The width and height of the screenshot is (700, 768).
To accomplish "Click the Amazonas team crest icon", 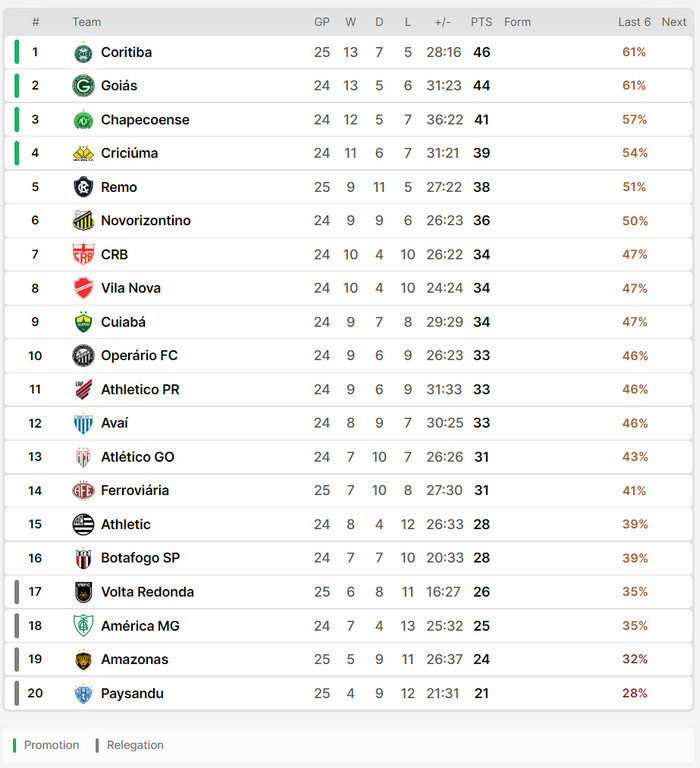I will 83,660.
